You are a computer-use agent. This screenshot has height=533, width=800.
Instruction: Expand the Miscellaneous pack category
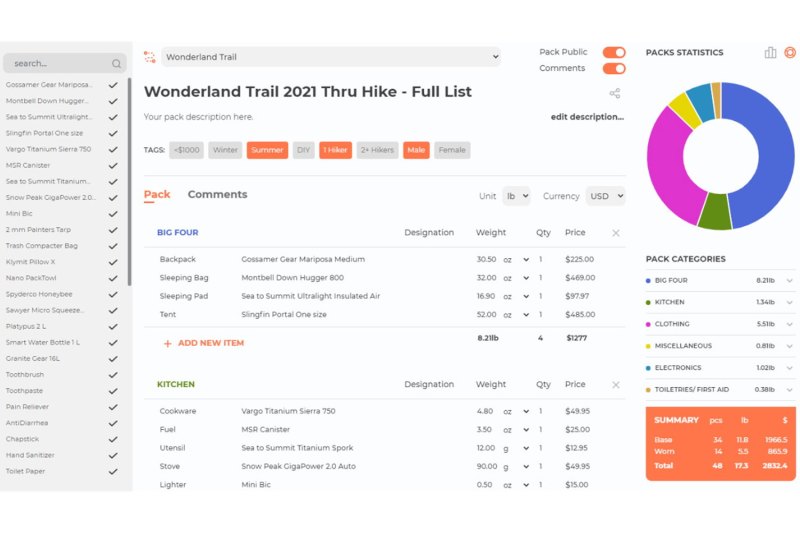[789, 346]
